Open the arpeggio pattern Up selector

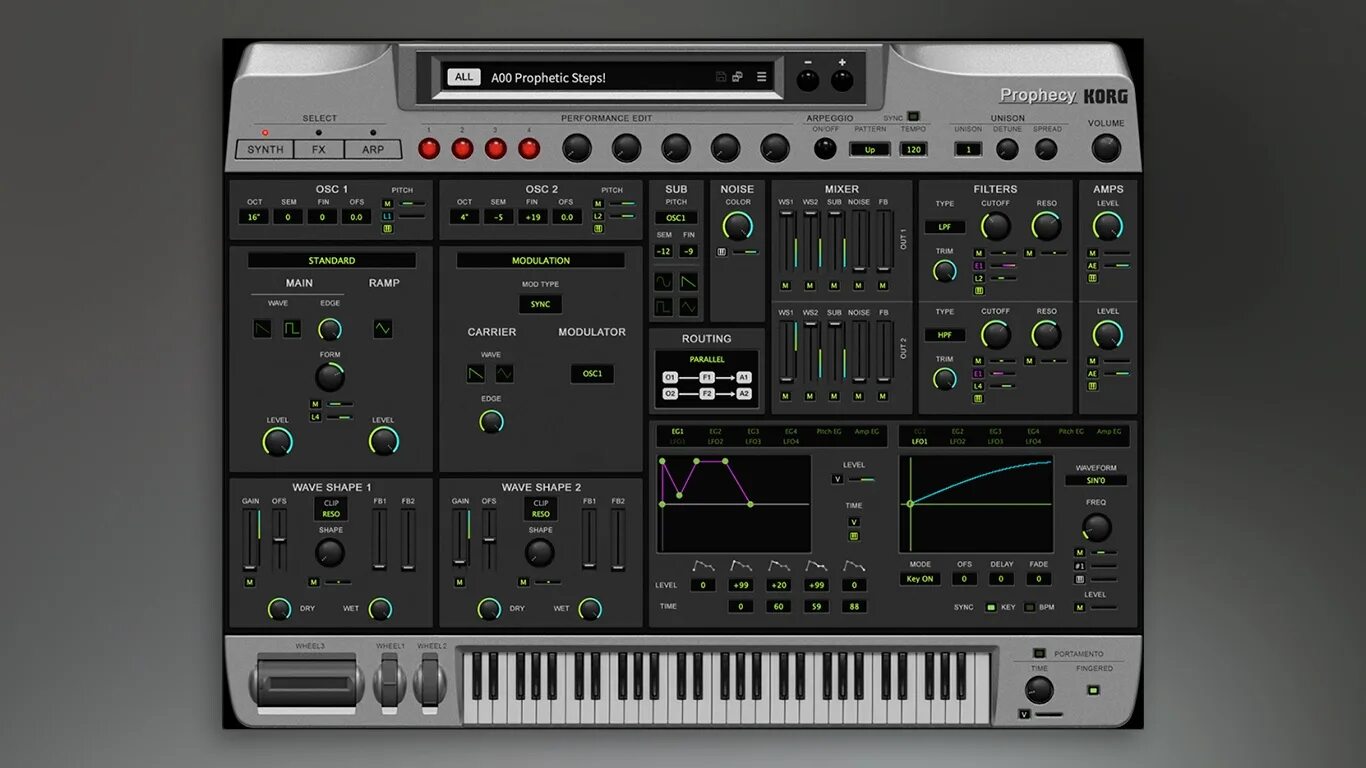pyautogui.click(x=870, y=149)
